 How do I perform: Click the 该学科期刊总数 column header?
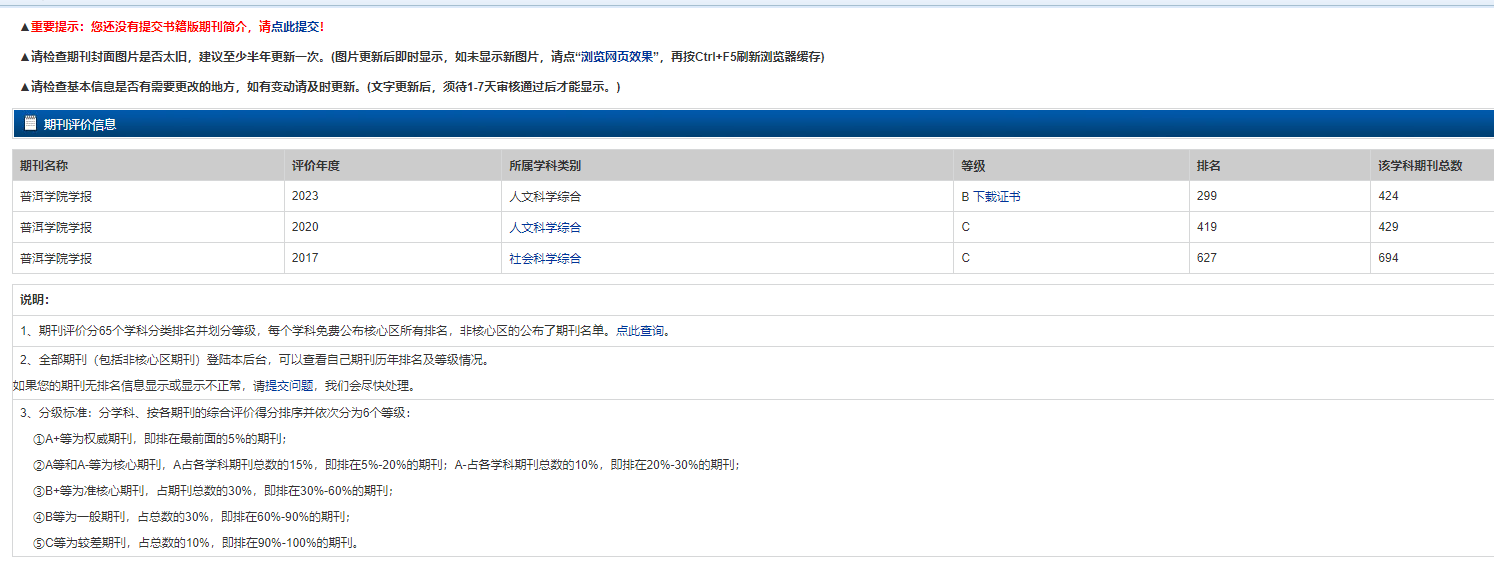1420,166
